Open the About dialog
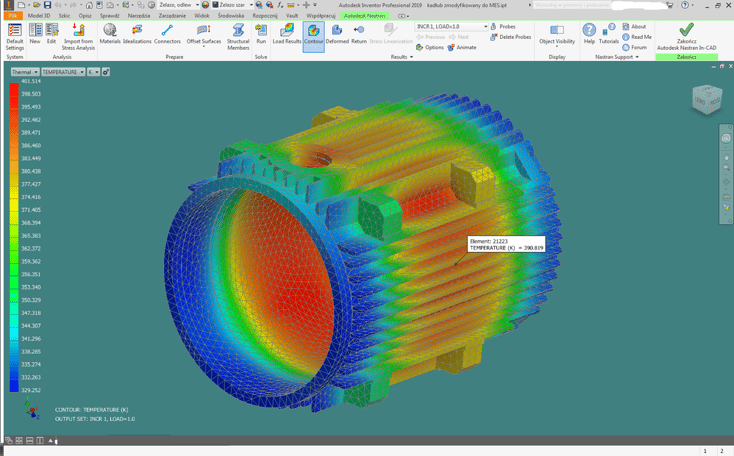734x456 pixels. 634,27
